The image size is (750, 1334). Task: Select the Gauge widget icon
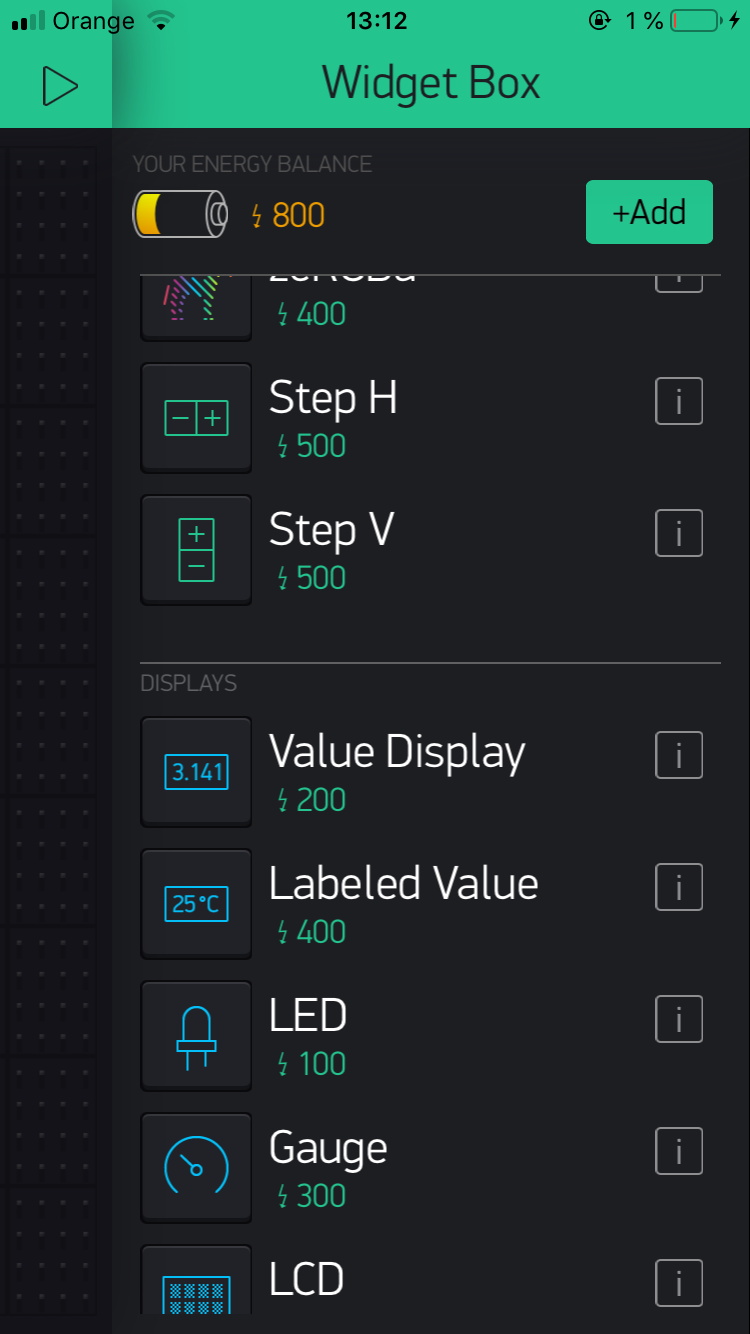pyautogui.click(x=196, y=1168)
